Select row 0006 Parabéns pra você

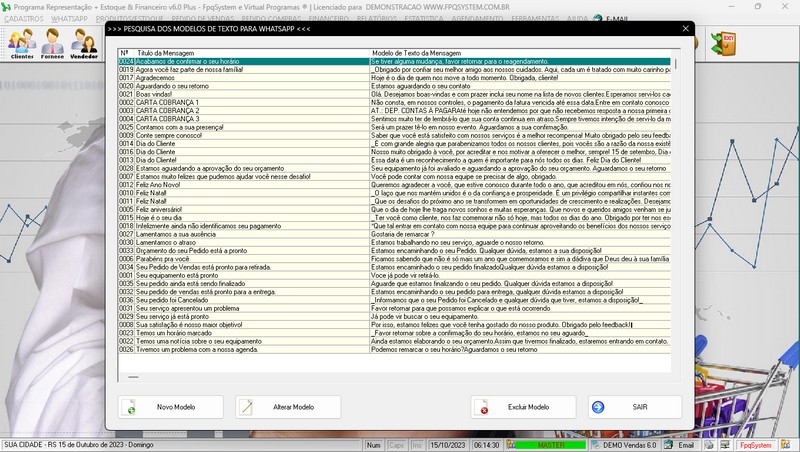pos(394,259)
